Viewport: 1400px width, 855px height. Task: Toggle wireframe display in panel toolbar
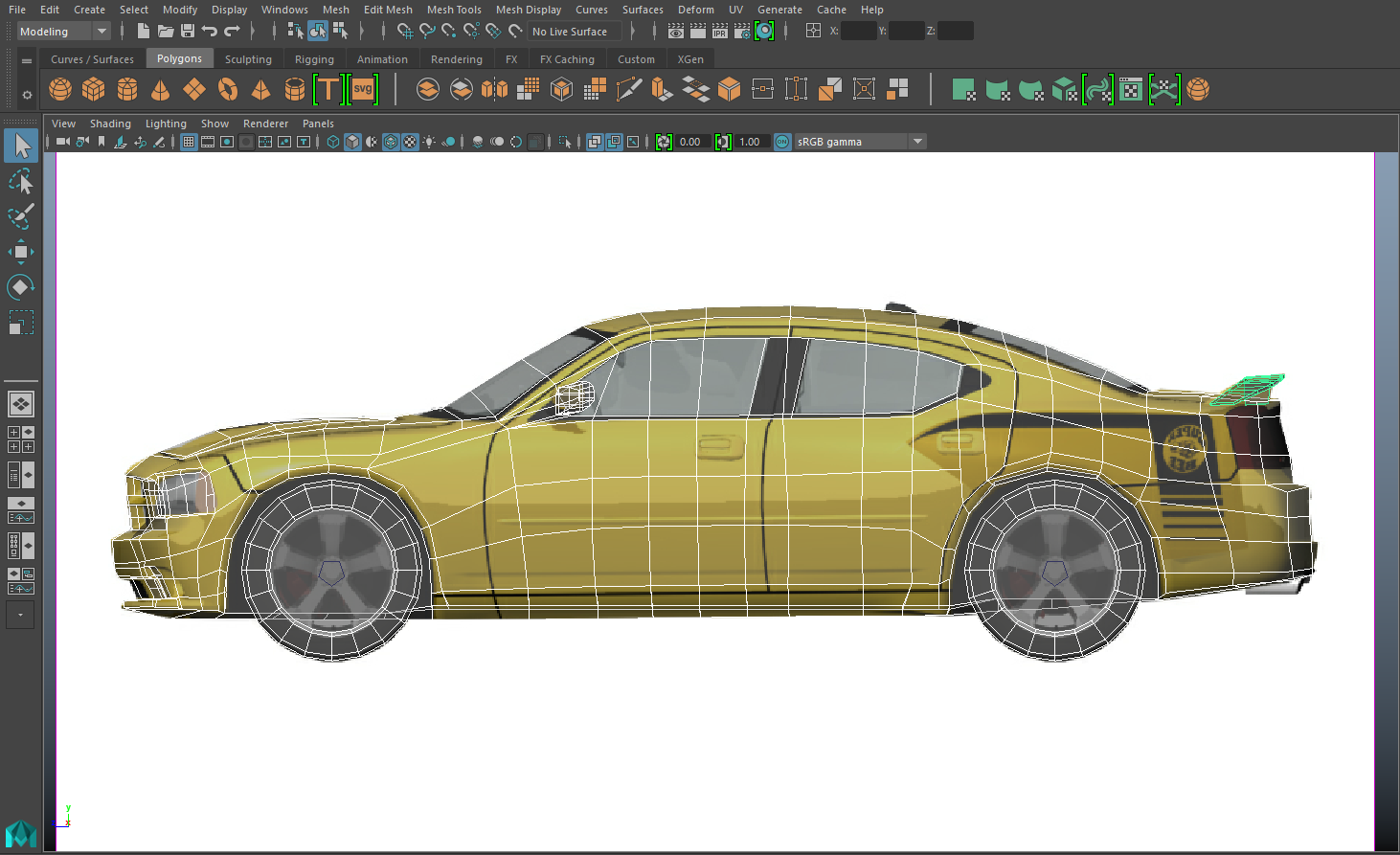click(x=333, y=142)
